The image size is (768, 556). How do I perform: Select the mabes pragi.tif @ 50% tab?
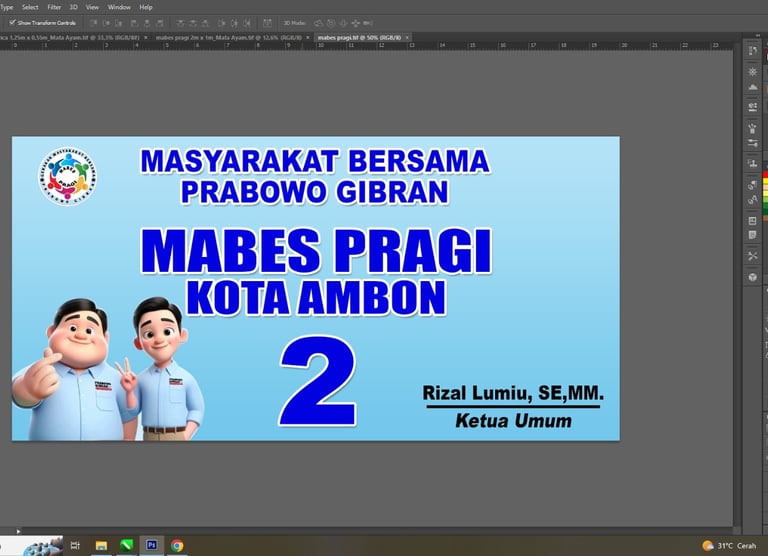point(360,37)
